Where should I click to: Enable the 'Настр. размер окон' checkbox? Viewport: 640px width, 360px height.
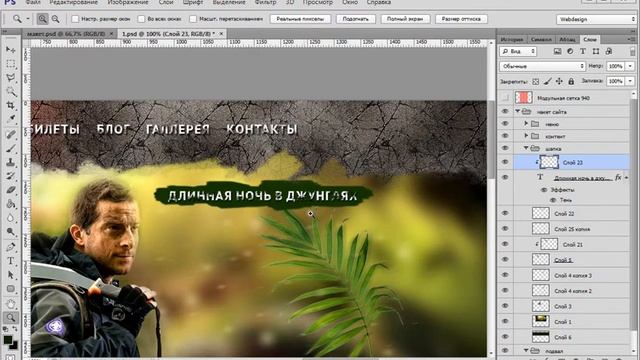pyautogui.click(x=75, y=19)
